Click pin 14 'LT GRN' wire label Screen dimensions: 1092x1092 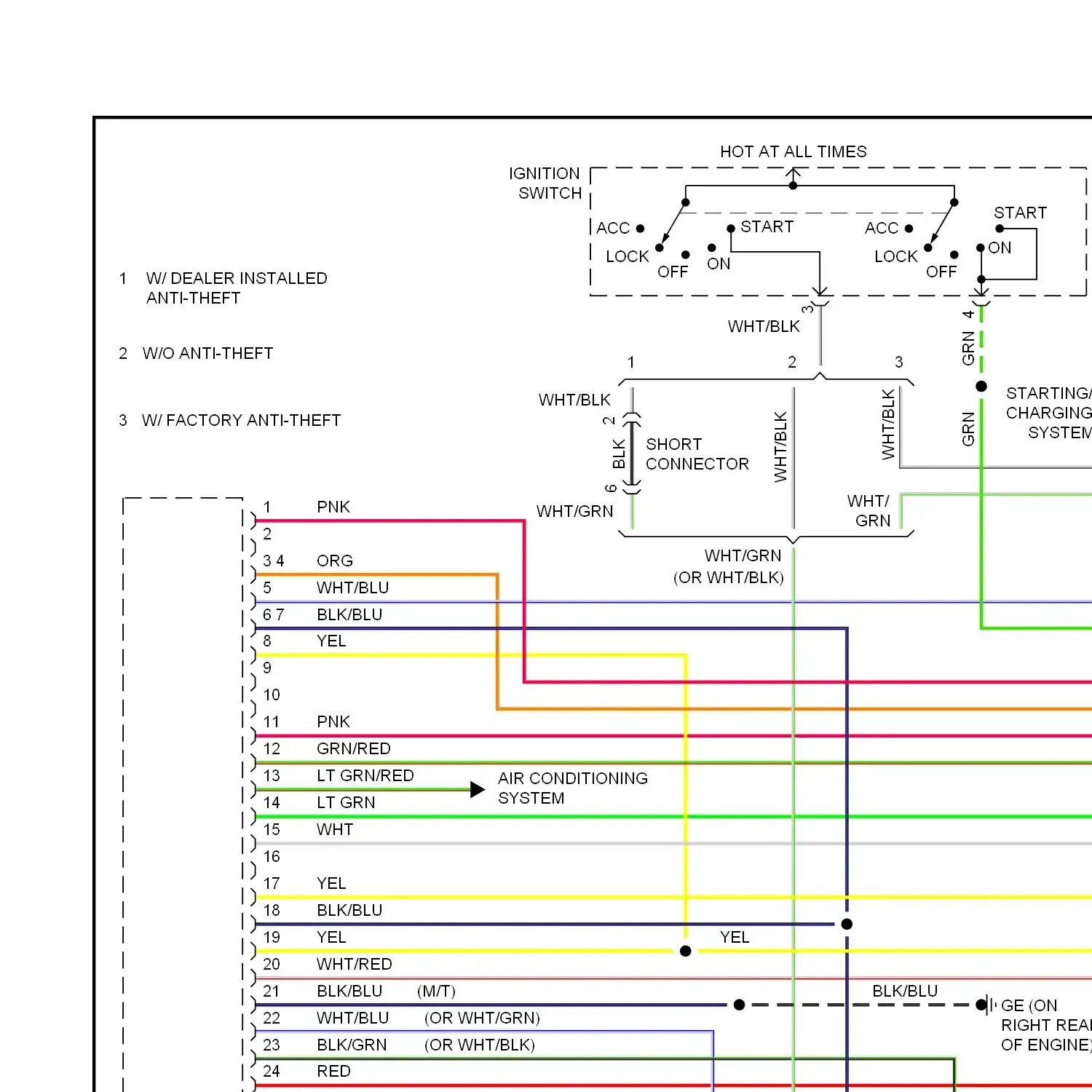(346, 802)
